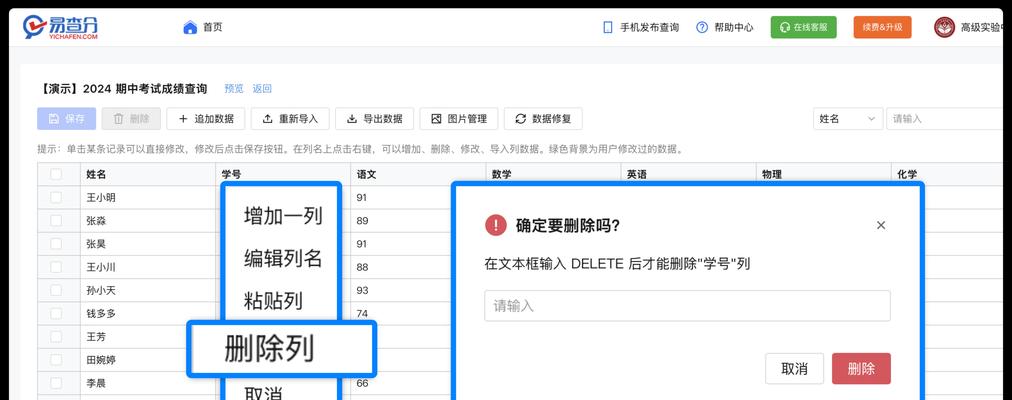Click 导出数据 button
The width and height of the screenshot is (1012, 400).
point(374,119)
